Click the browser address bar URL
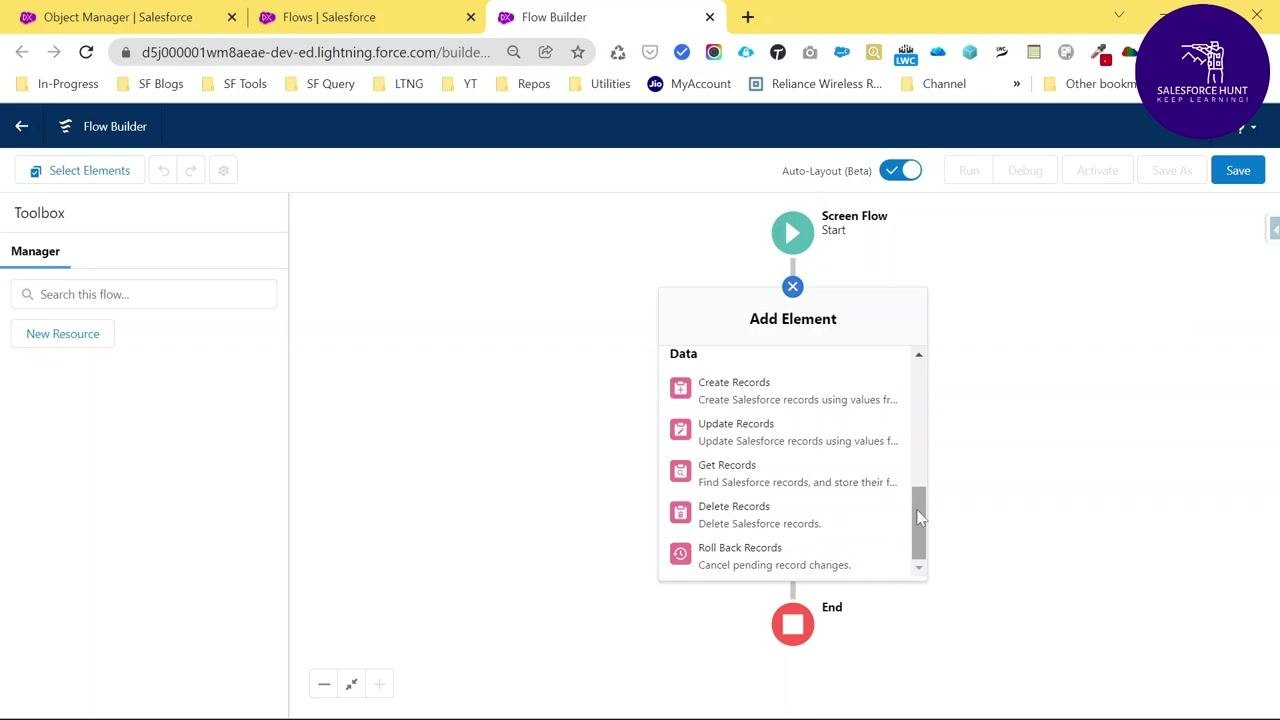Screen dimensions: 1280x720 click(x=316, y=52)
